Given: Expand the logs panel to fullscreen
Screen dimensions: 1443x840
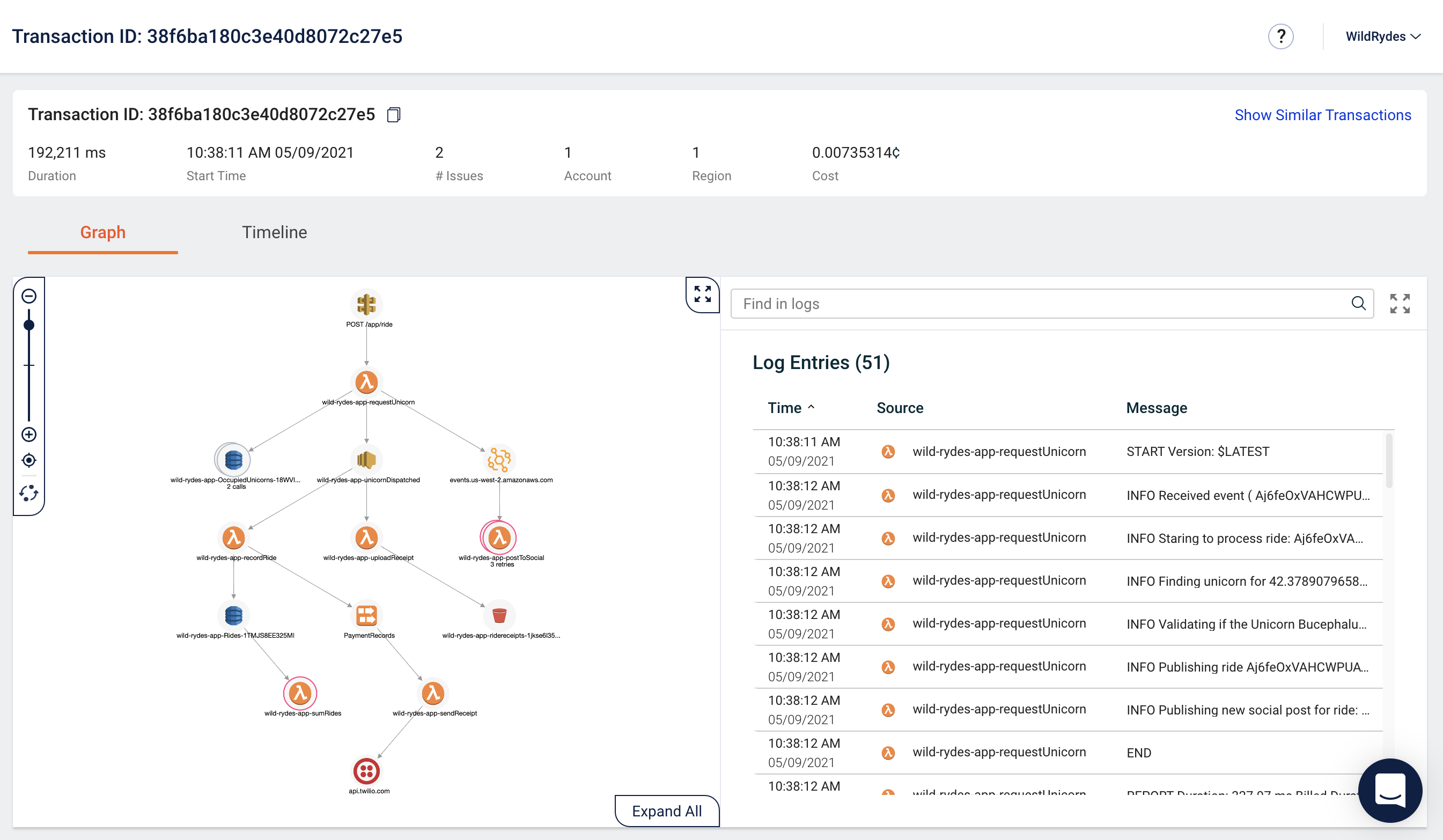Looking at the screenshot, I should coord(1400,304).
